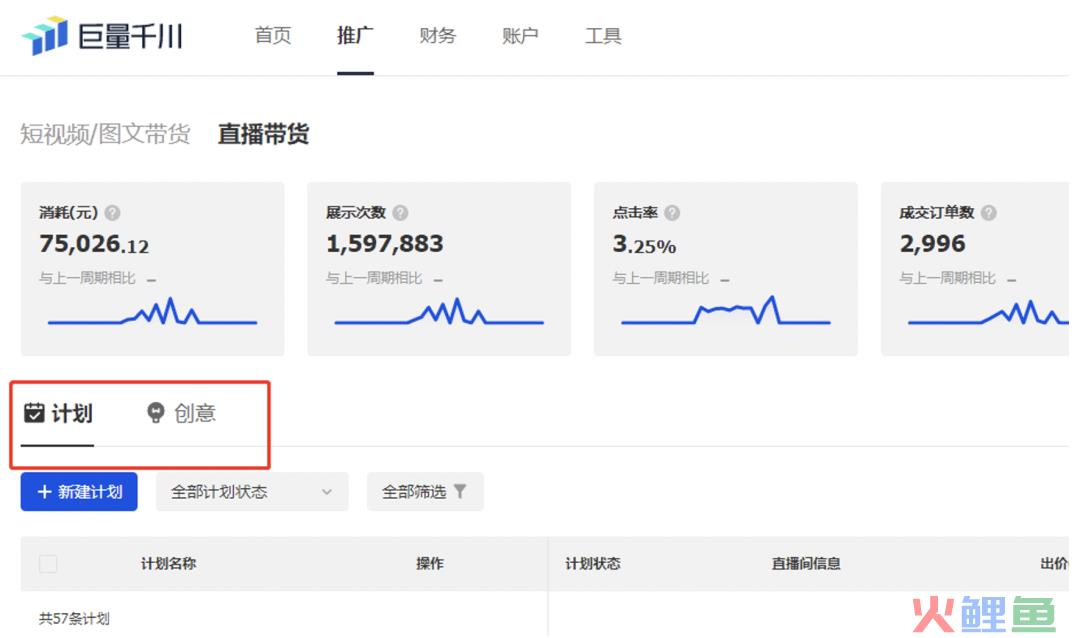
Task: Toggle the select-all checkbox in table header
Action: point(48,564)
